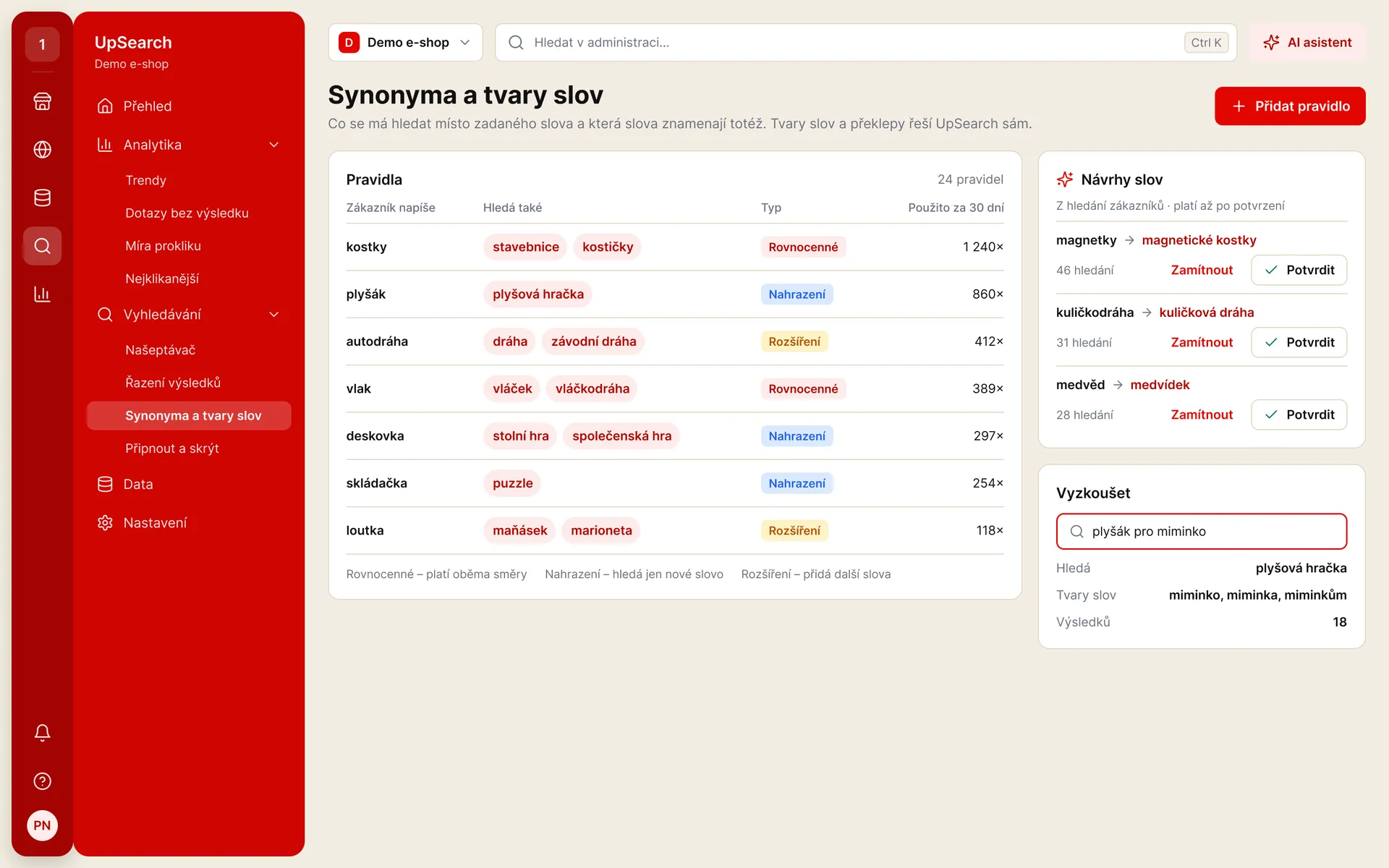1389x868 pixels.
Task: Open the Data menu item
Action: pyautogui.click(x=189, y=484)
